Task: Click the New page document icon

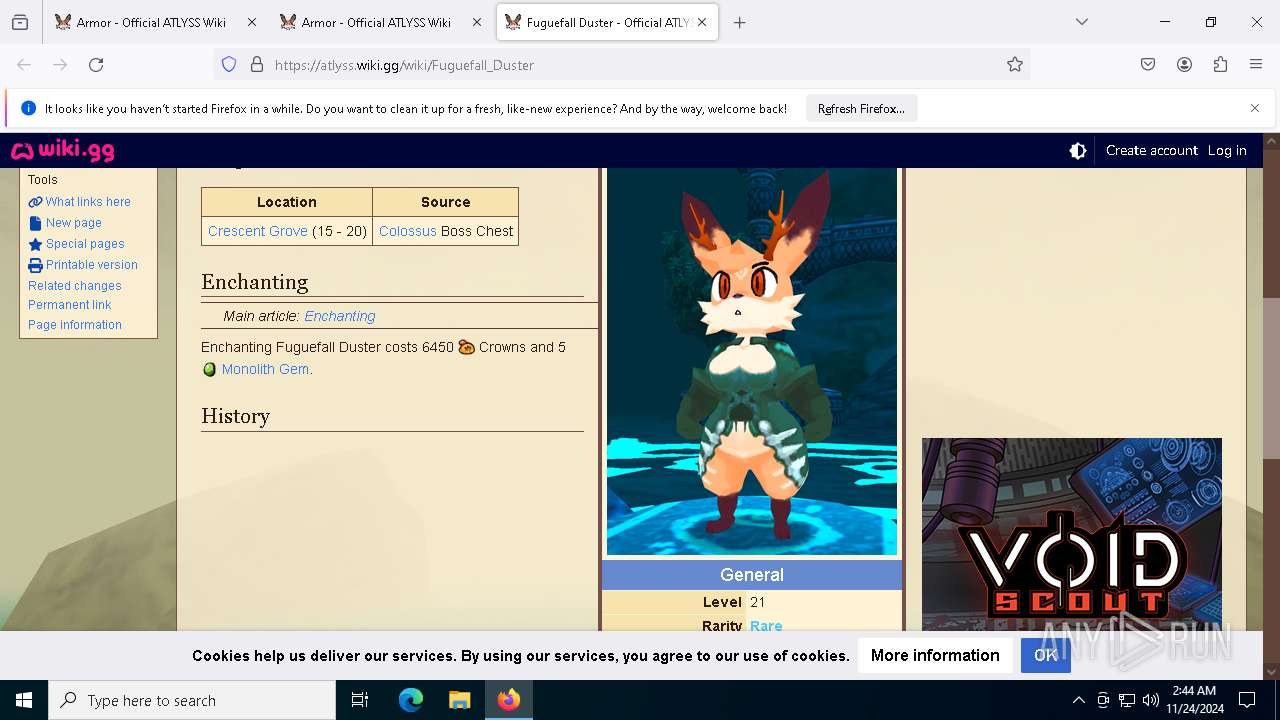Action: (x=35, y=223)
